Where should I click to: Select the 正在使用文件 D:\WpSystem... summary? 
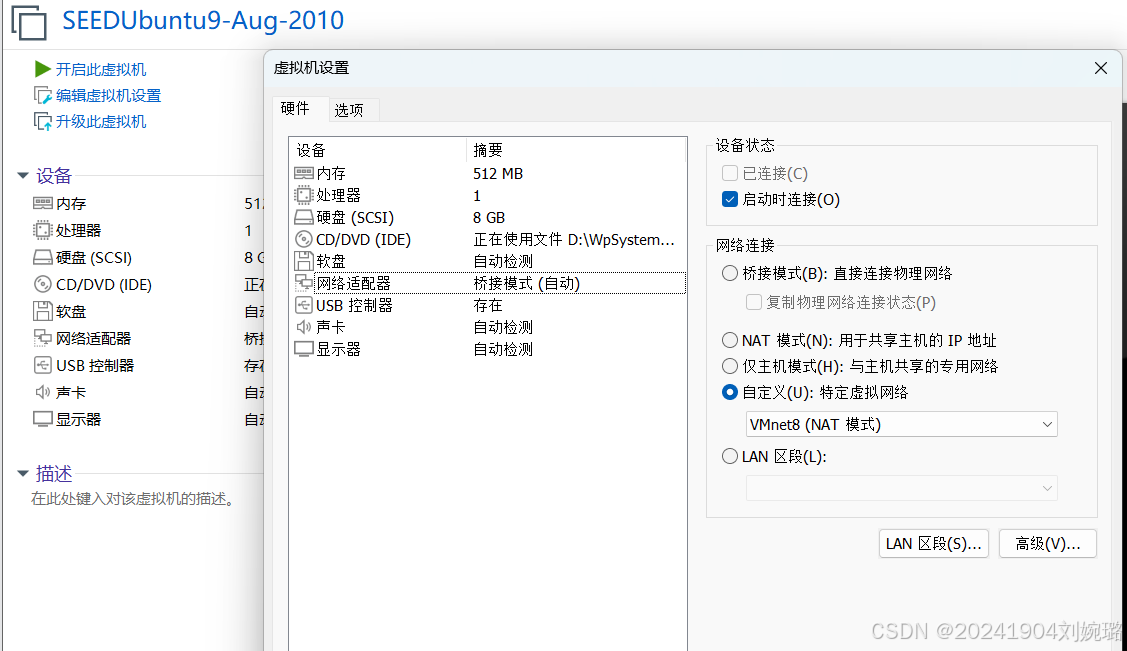[x=574, y=239]
